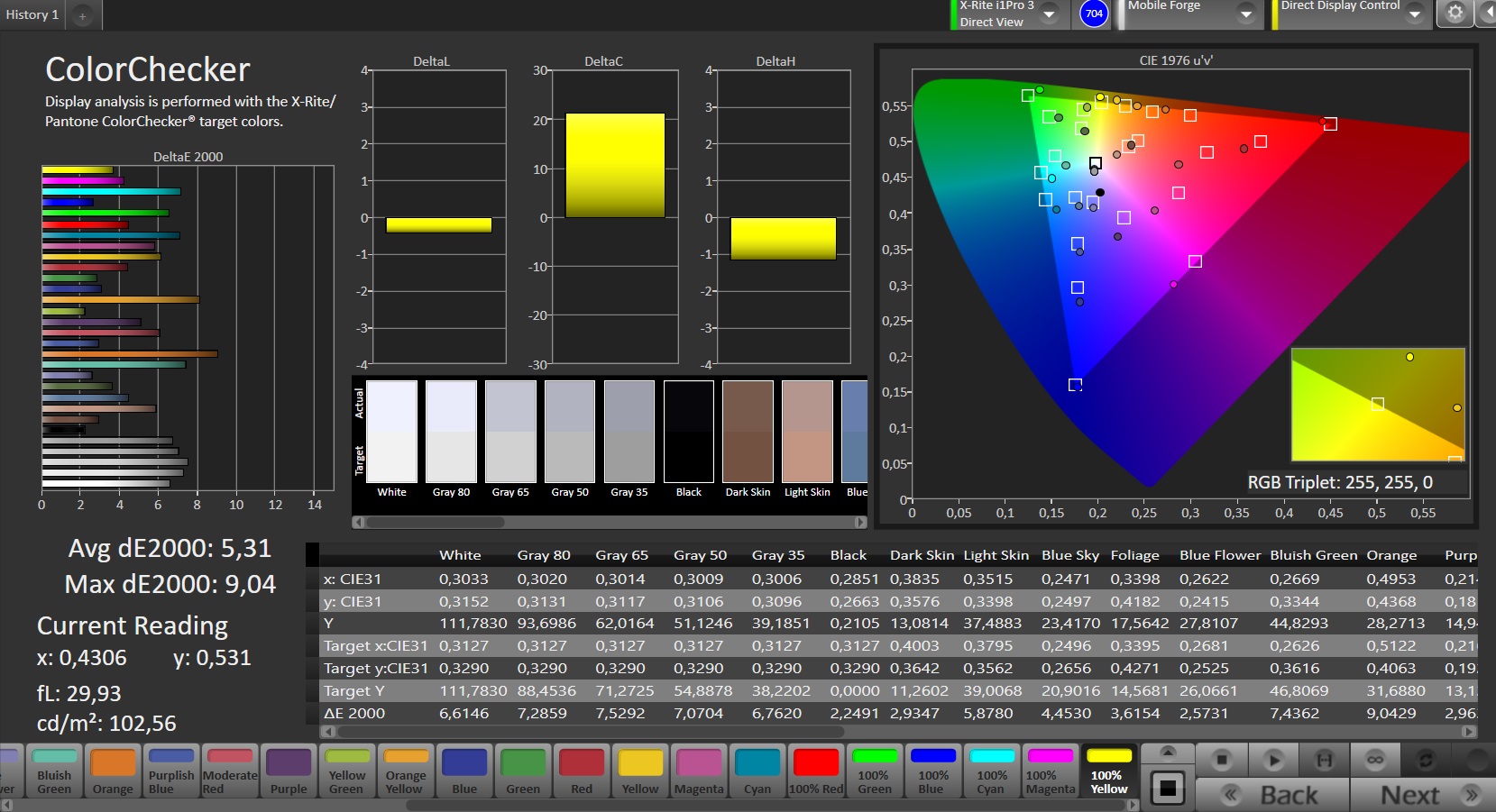Click the stop measurement icon
1496x812 pixels.
(1221, 761)
